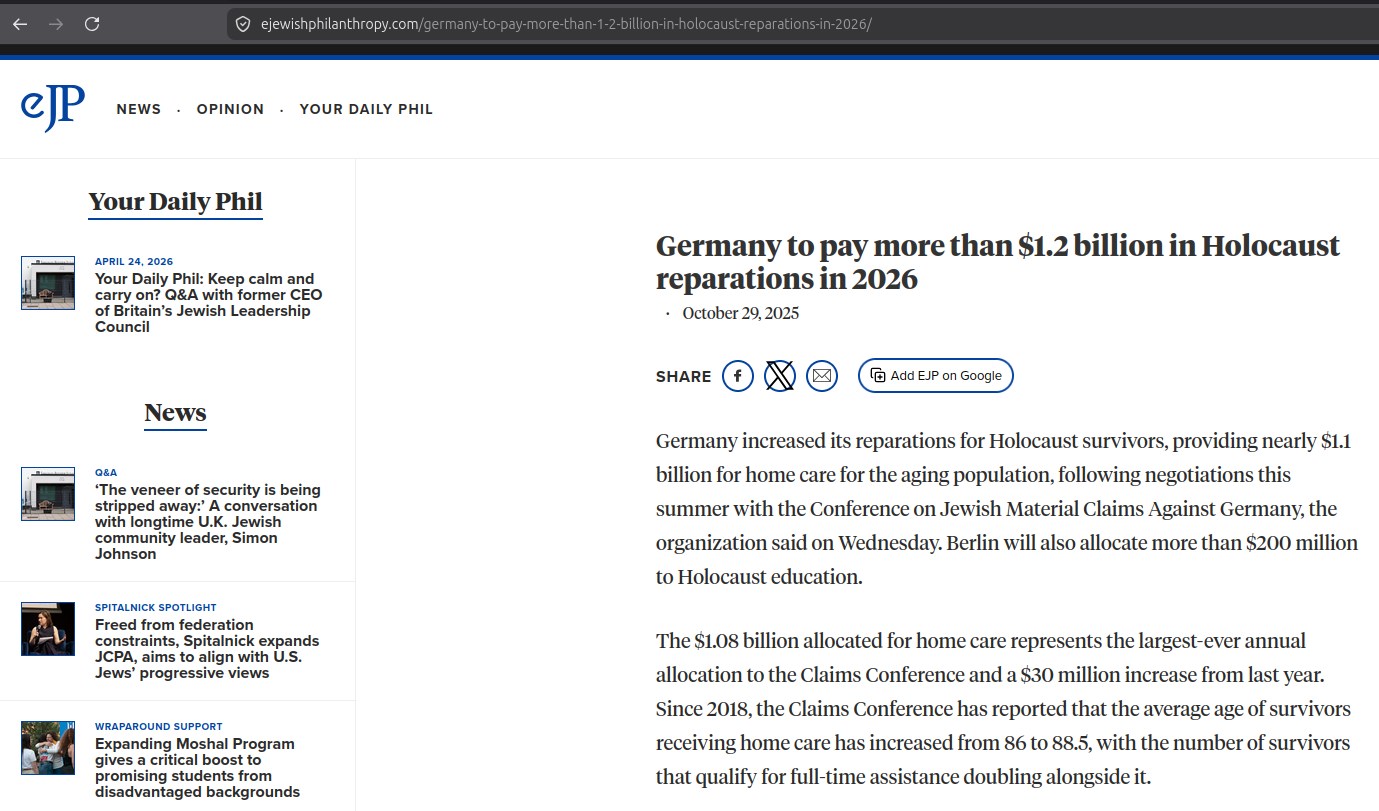Reload the page with the refresh icon
This screenshot has height=811, width=1379.
pos(92,24)
